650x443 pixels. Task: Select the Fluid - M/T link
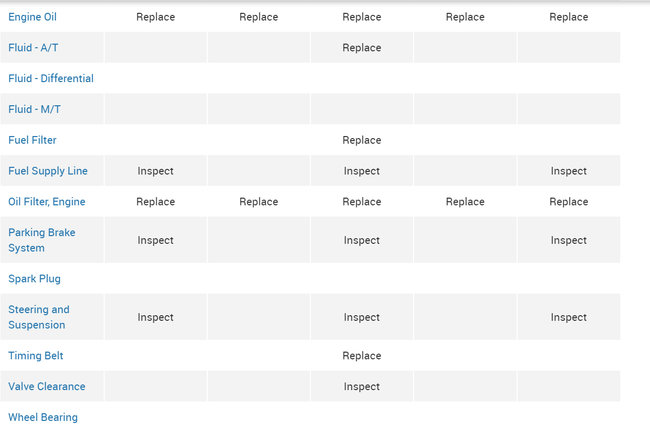34,109
